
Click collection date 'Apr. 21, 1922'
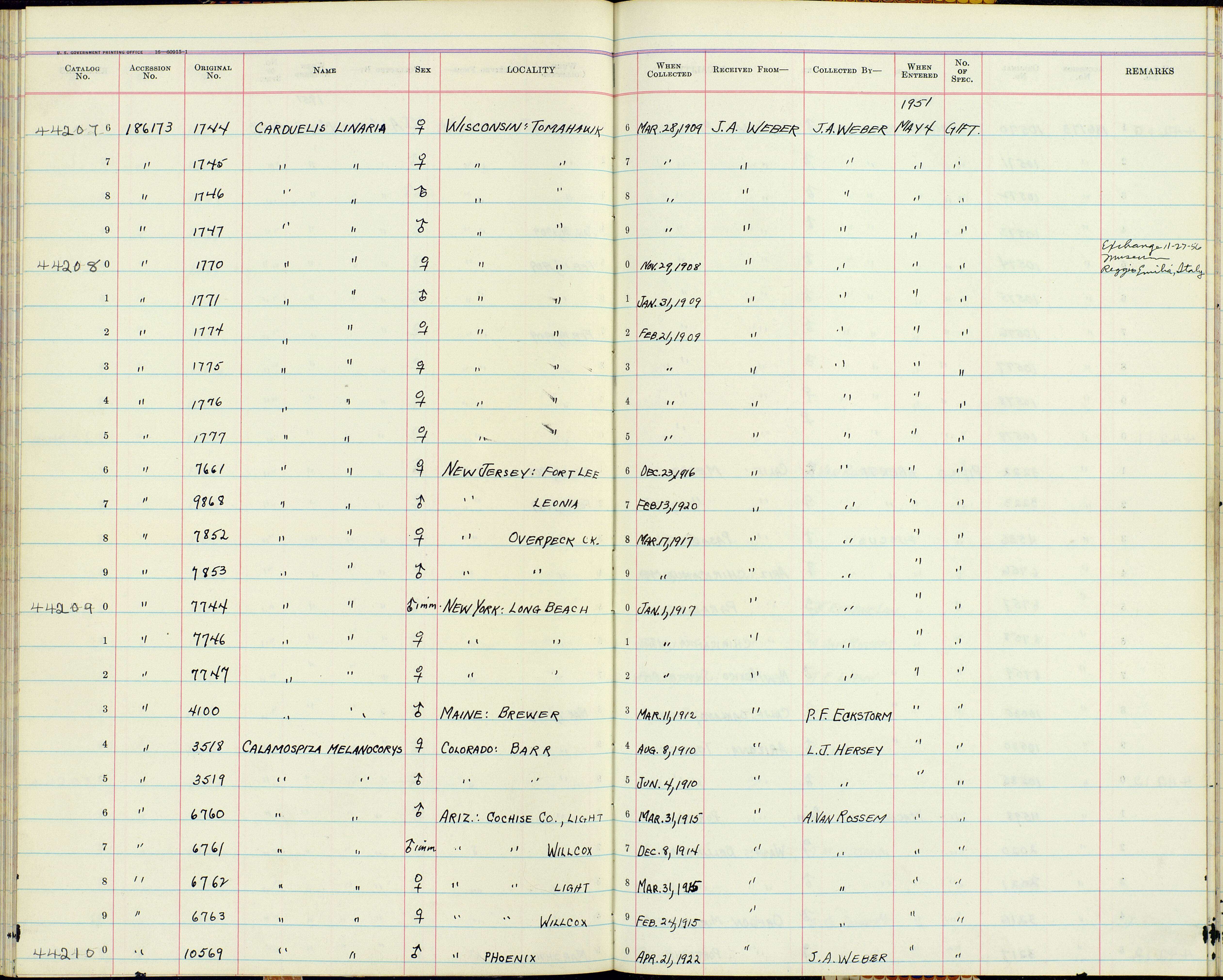pos(669,958)
